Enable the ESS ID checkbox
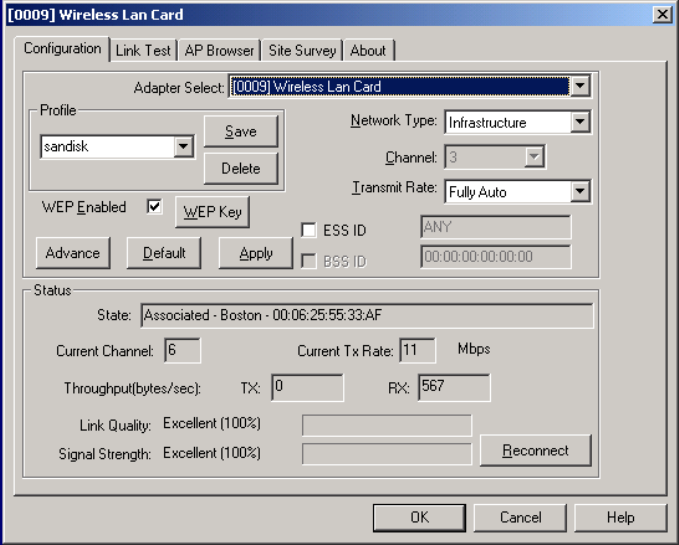The width and height of the screenshot is (679, 545). click(309, 231)
